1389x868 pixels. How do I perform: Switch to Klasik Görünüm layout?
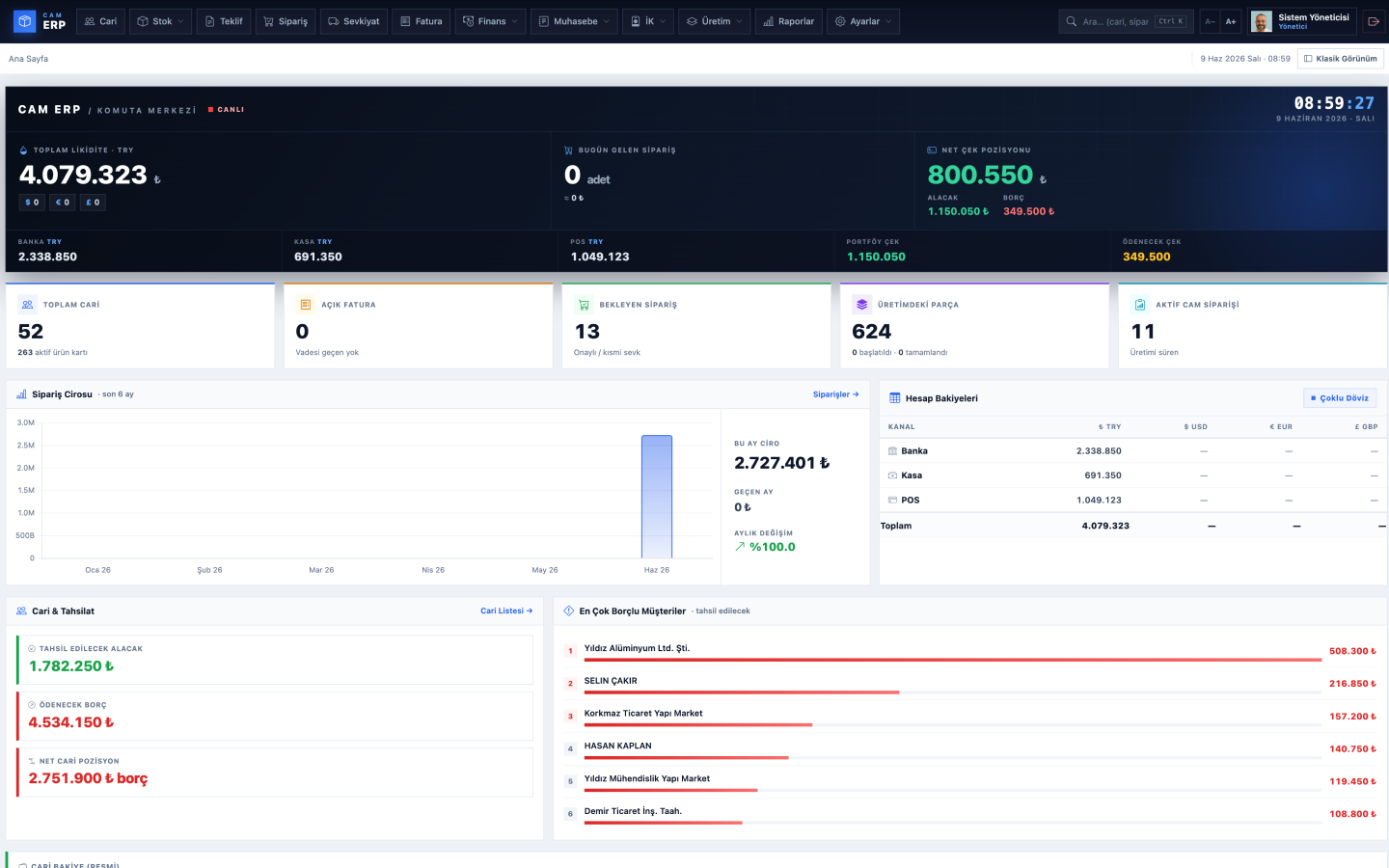[x=1341, y=59]
